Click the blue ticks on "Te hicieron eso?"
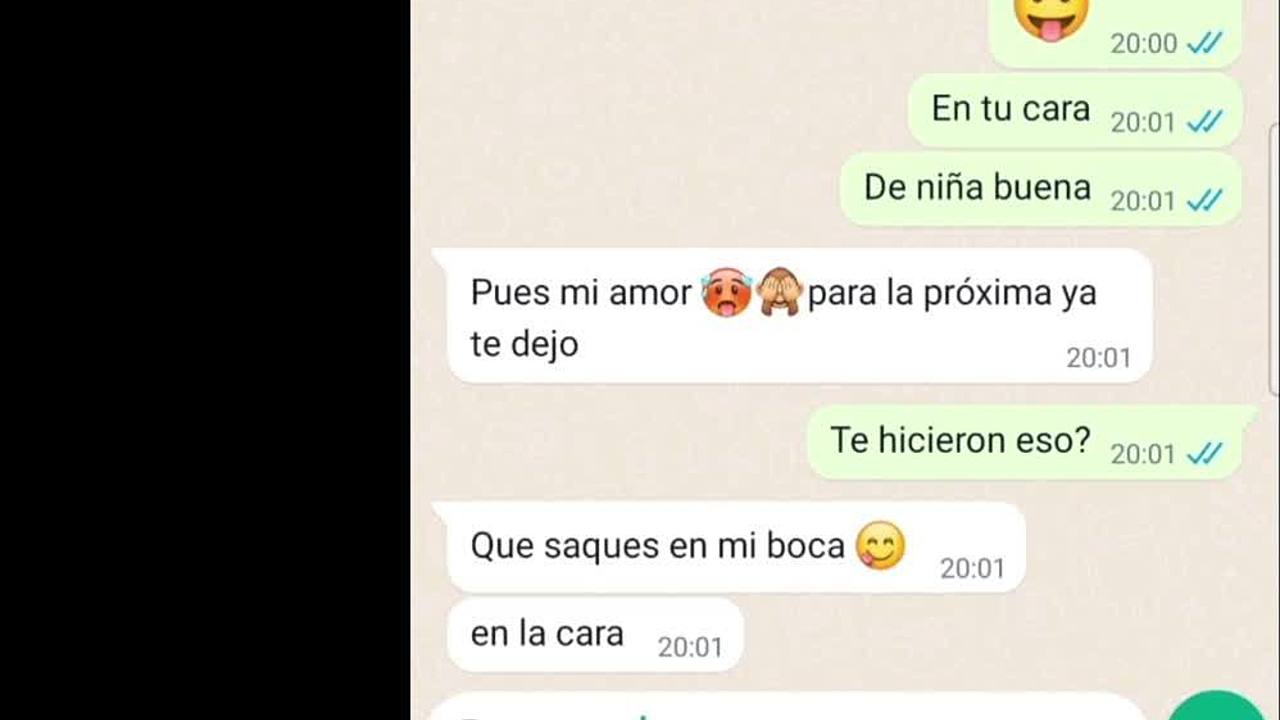1280x720 pixels. pos(1205,454)
